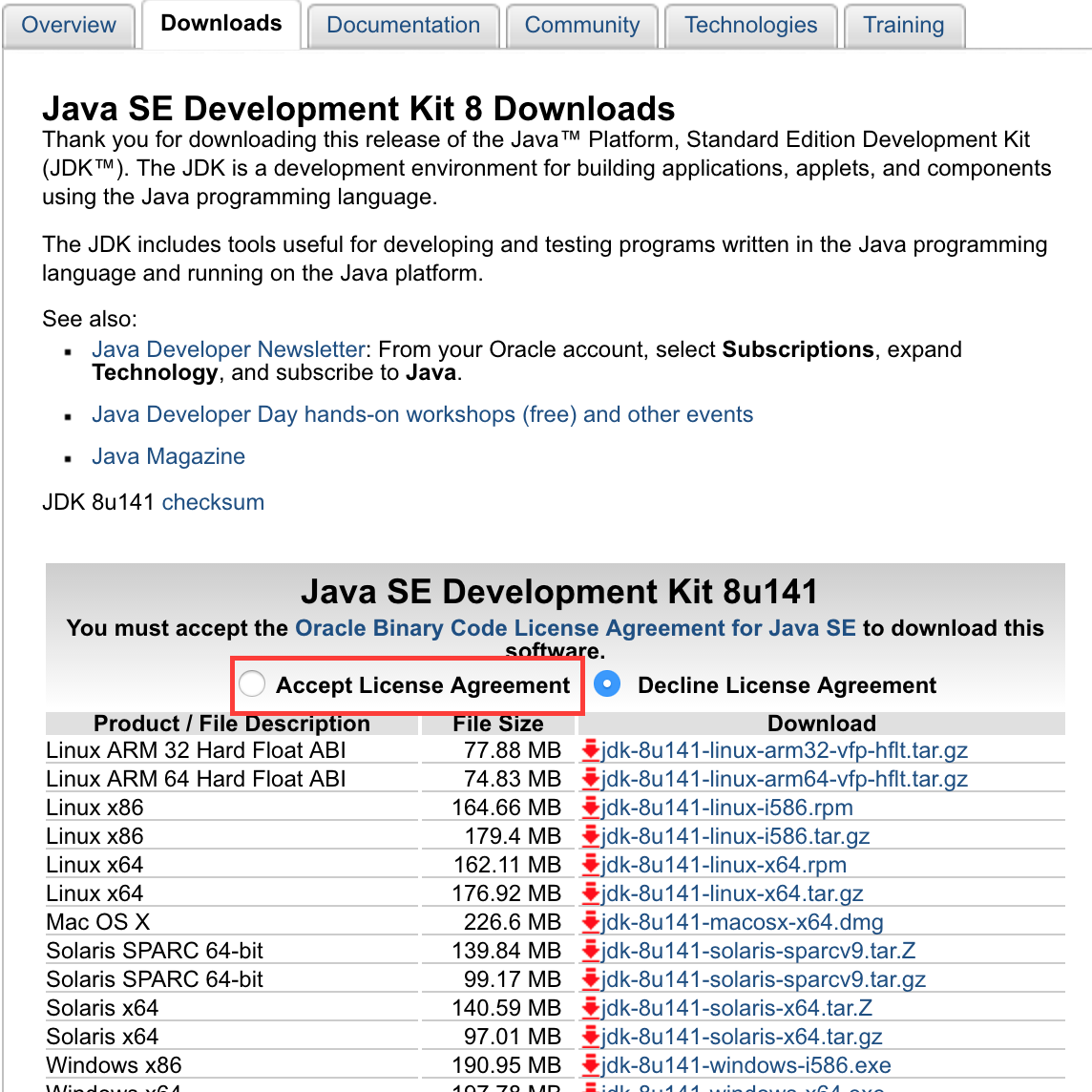Image resolution: width=1092 pixels, height=1092 pixels.
Task: Click download icon for linux-x64.tar.gz
Action: point(591,892)
